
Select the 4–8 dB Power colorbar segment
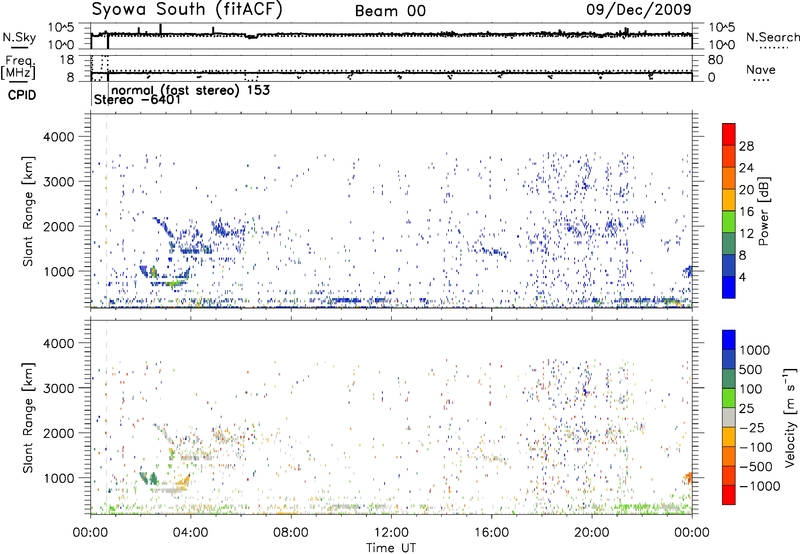pyautogui.click(x=729, y=266)
